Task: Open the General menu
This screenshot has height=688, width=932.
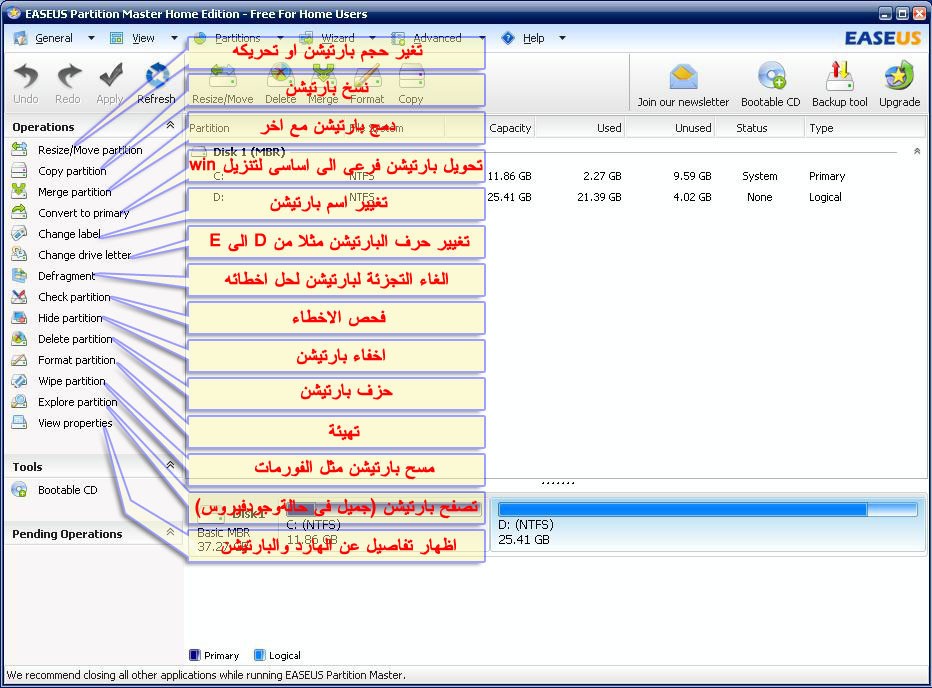Action: 53,38
